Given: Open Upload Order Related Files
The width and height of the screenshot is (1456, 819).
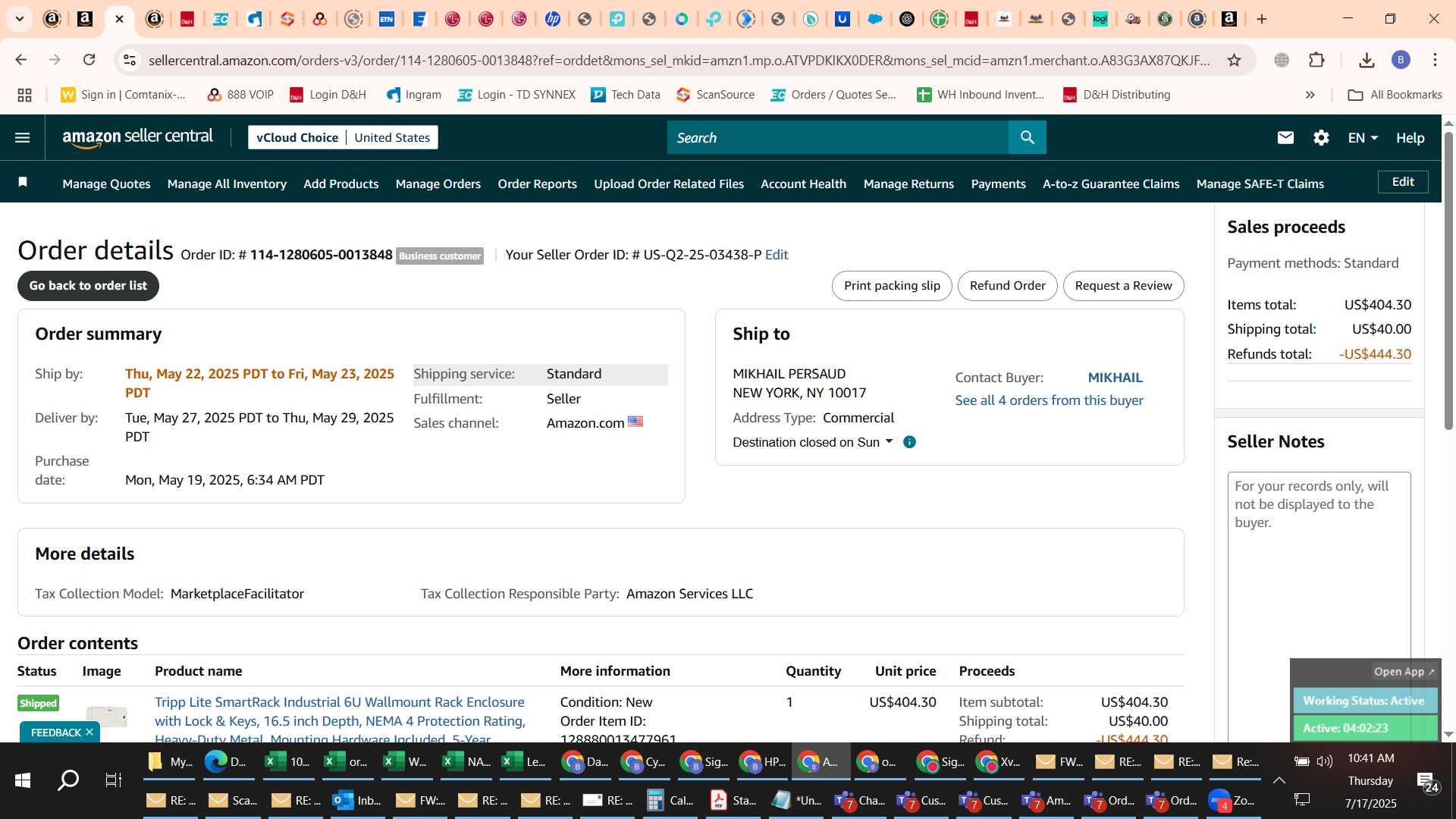Looking at the screenshot, I should [x=668, y=184].
